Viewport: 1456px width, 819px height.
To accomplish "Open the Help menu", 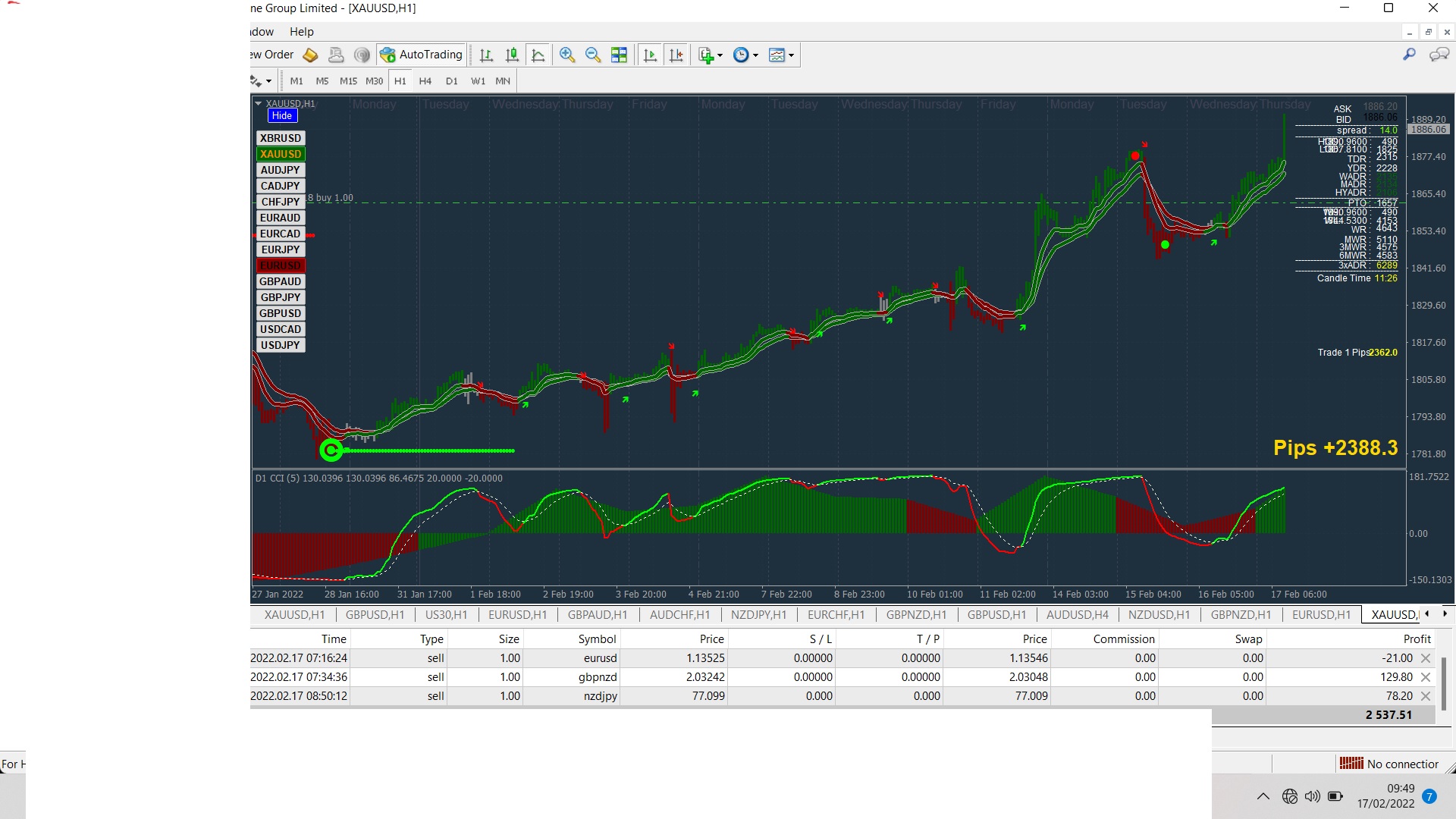I will click(x=301, y=32).
